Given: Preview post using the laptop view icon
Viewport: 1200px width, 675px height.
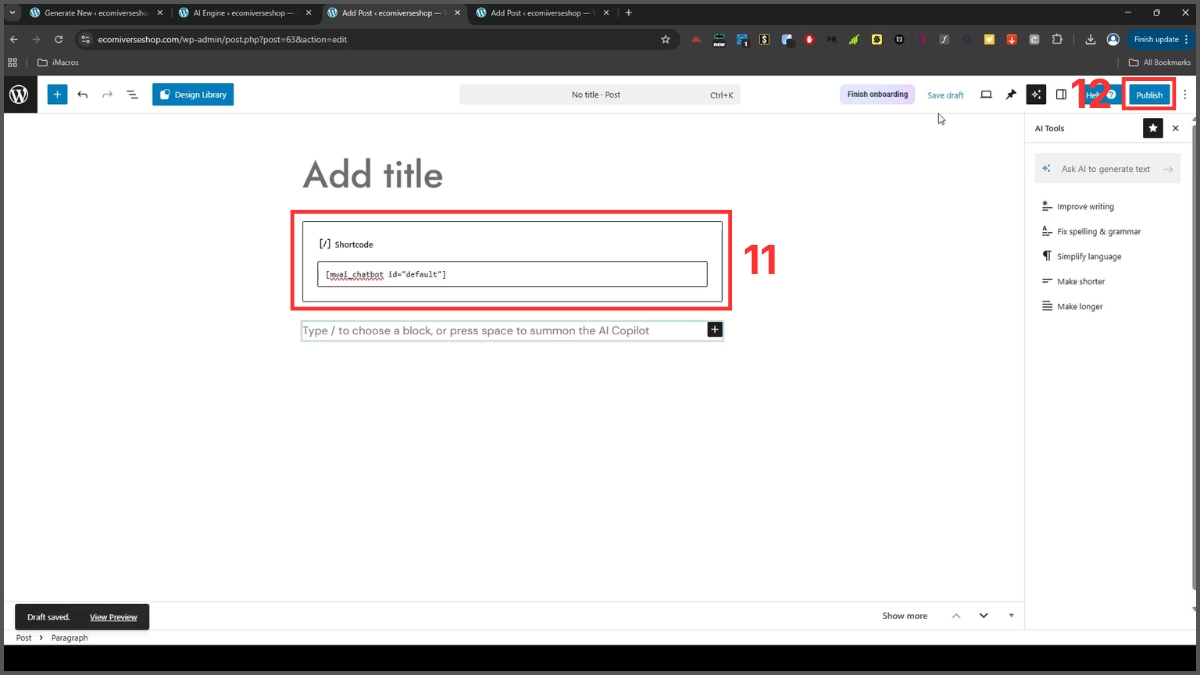Looking at the screenshot, I should click(x=986, y=95).
